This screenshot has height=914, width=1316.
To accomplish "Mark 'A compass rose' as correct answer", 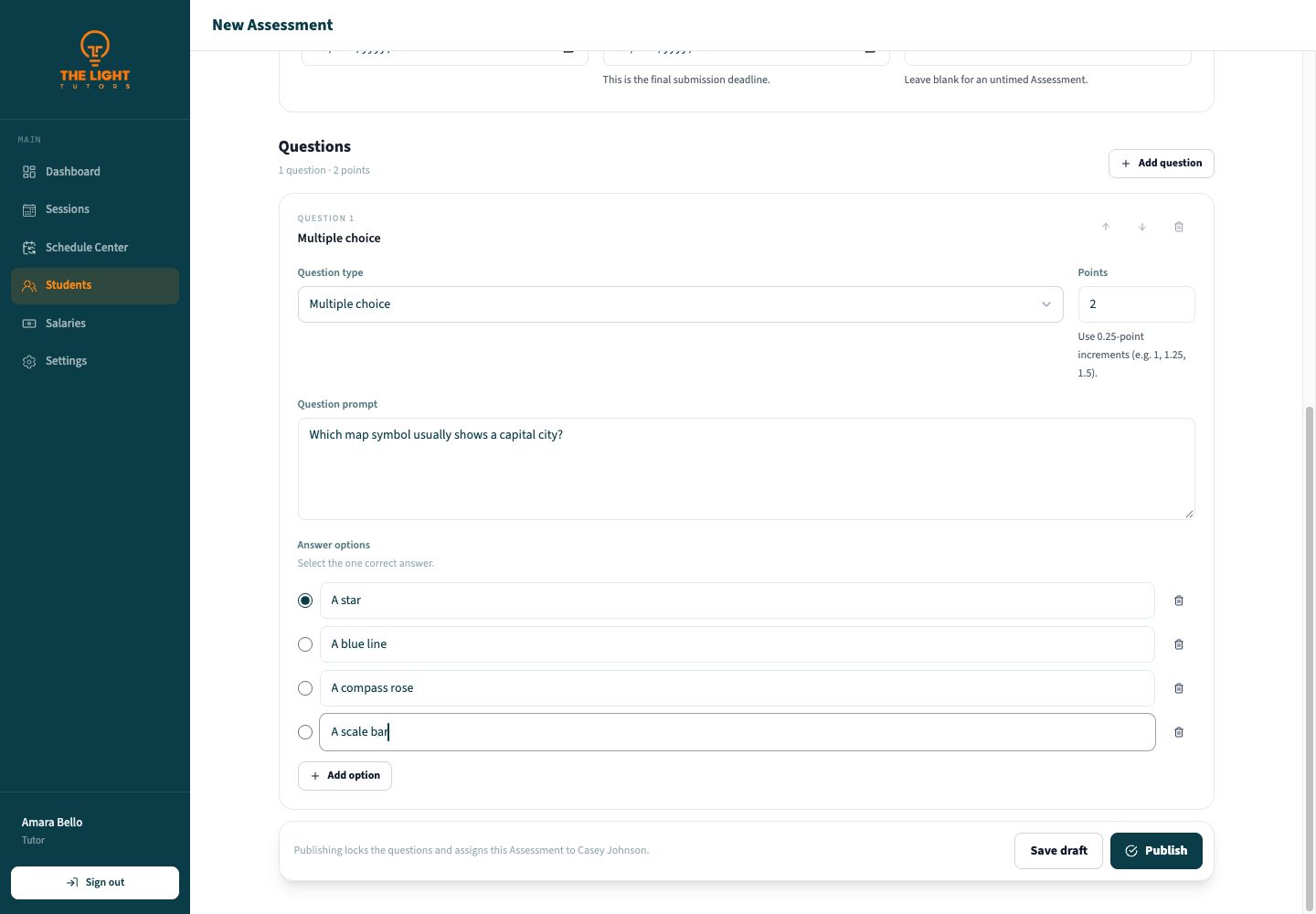I will pos(305,688).
